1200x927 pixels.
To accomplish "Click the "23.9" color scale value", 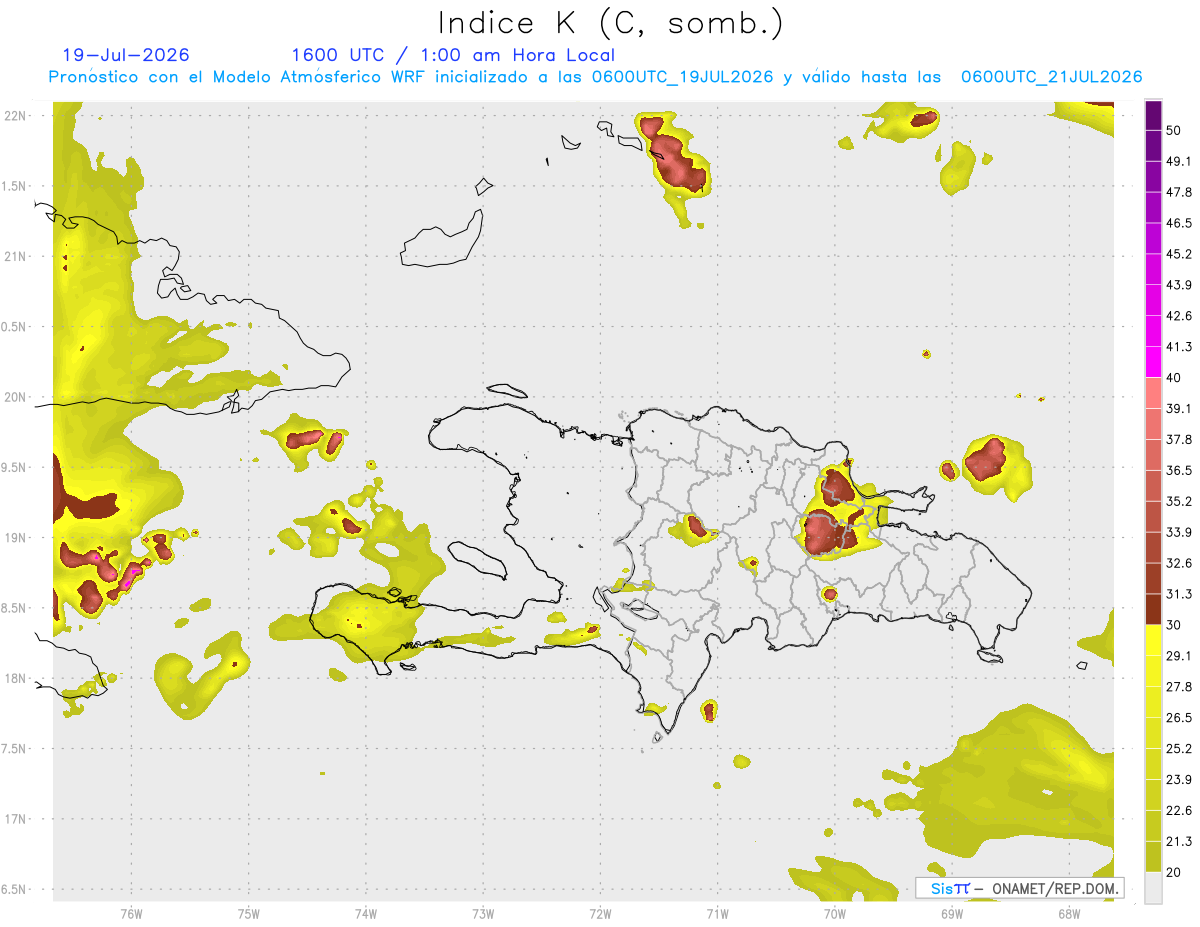I will pos(1180,780).
